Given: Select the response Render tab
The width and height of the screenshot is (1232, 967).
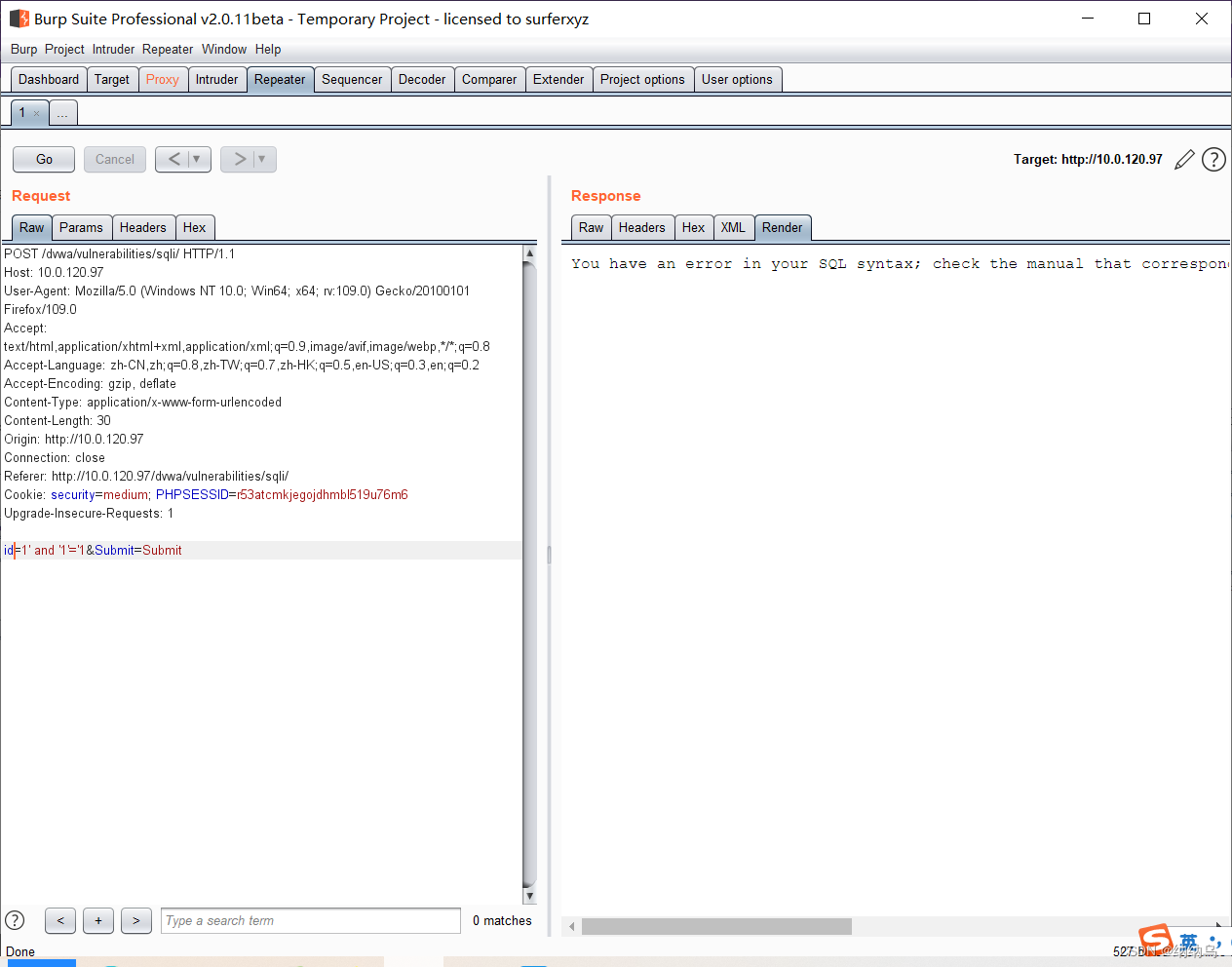Looking at the screenshot, I should point(783,227).
